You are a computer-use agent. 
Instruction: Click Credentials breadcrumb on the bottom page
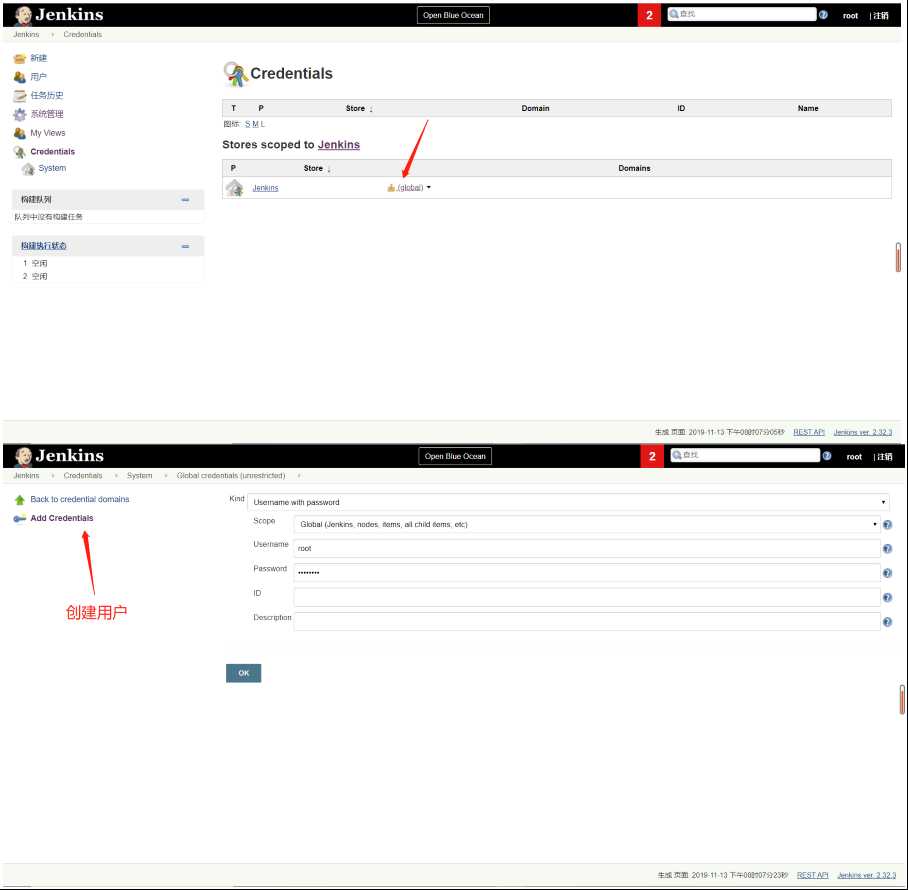coord(83,475)
